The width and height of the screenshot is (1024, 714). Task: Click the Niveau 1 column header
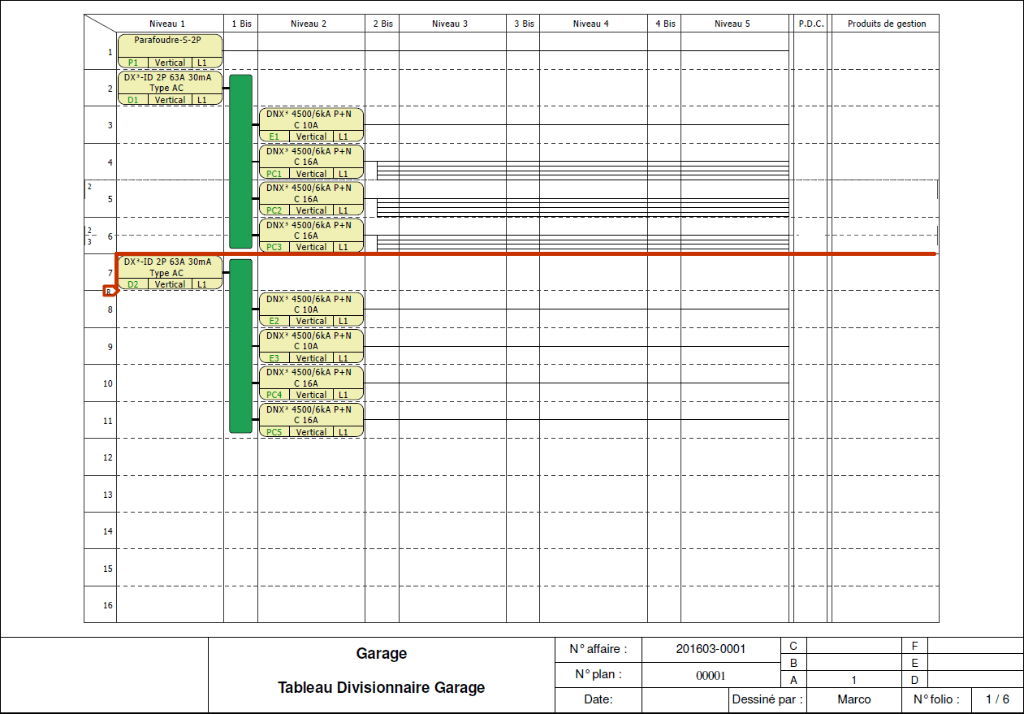(x=167, y=24)
